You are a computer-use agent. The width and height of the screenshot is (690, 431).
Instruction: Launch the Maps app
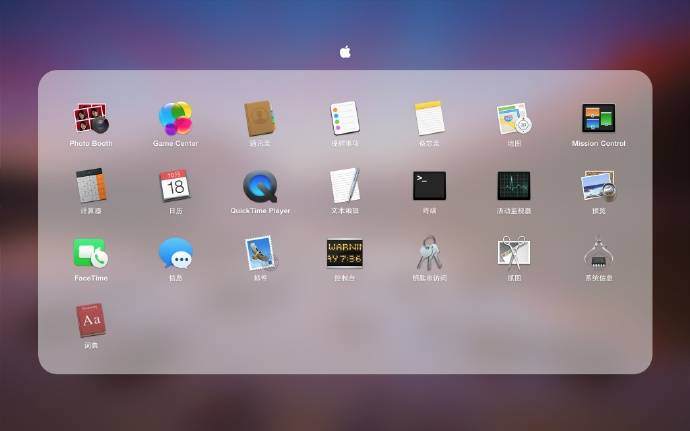514,118
